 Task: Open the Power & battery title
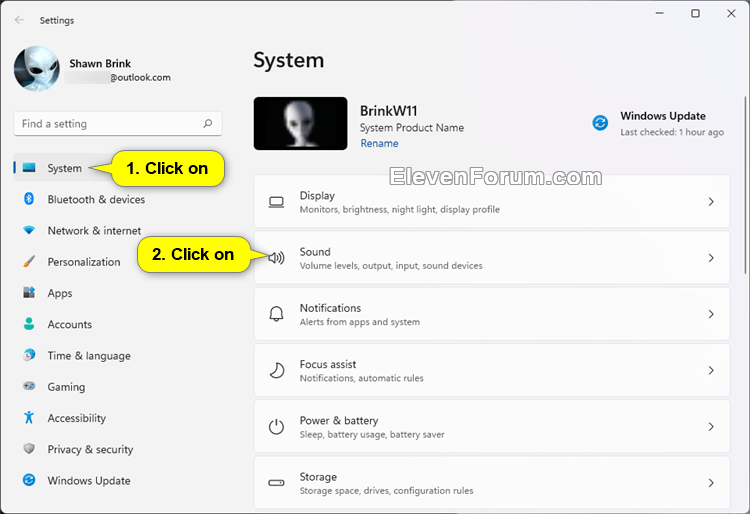click(339, 421)
